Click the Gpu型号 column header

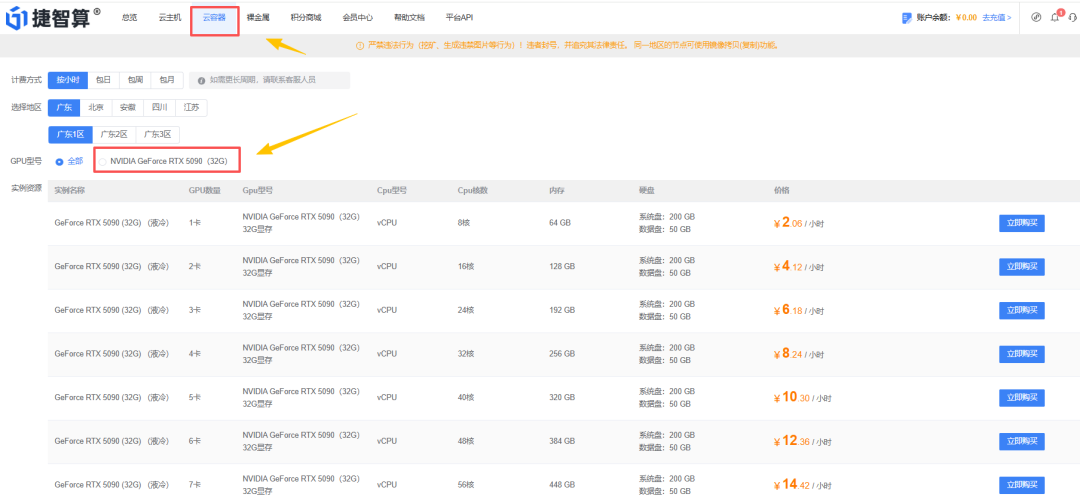pyautogui.click(x=258, y=190)
